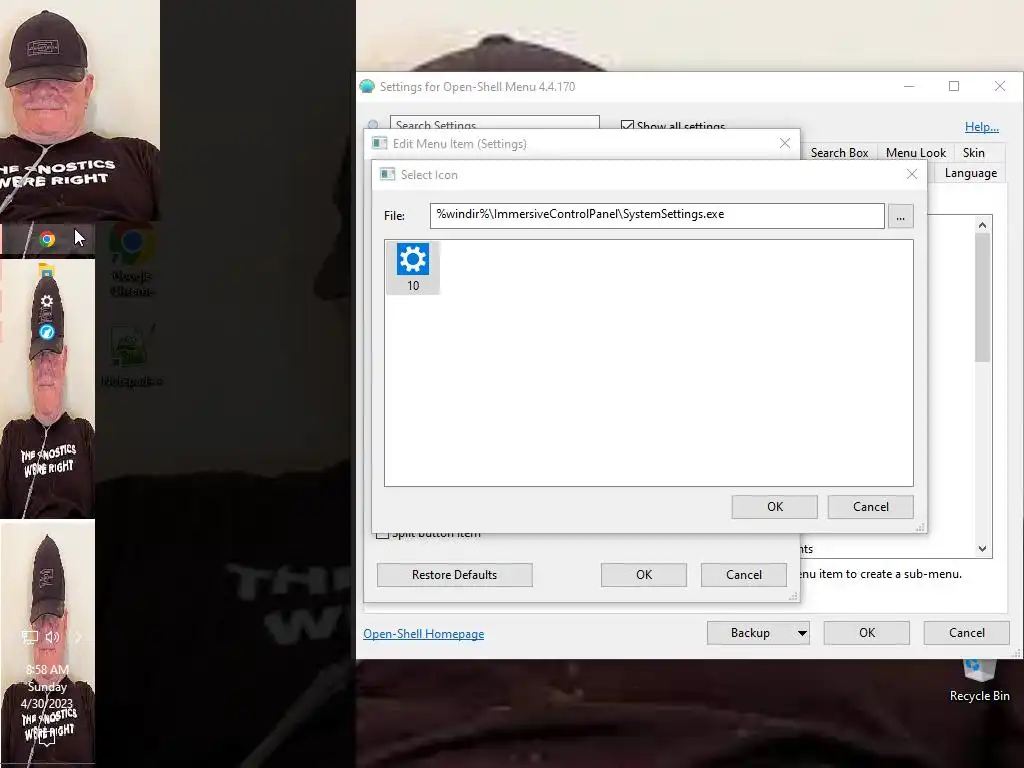This screenshot has height=768, width=1024.
Task: Click the settings list scrollbar thumb
Action: (982, 297)
